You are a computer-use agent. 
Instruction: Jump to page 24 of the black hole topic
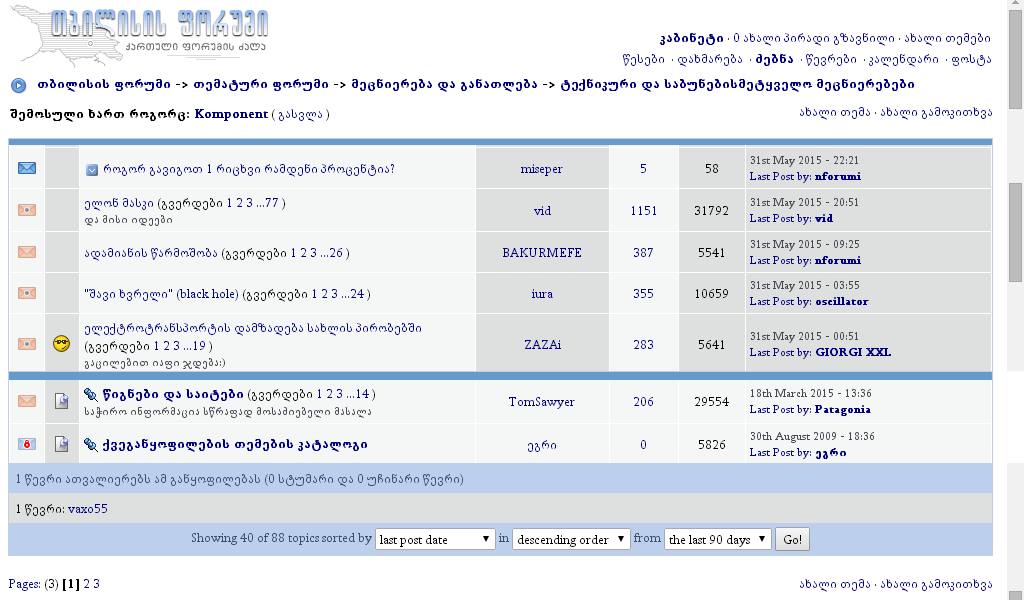357,294
